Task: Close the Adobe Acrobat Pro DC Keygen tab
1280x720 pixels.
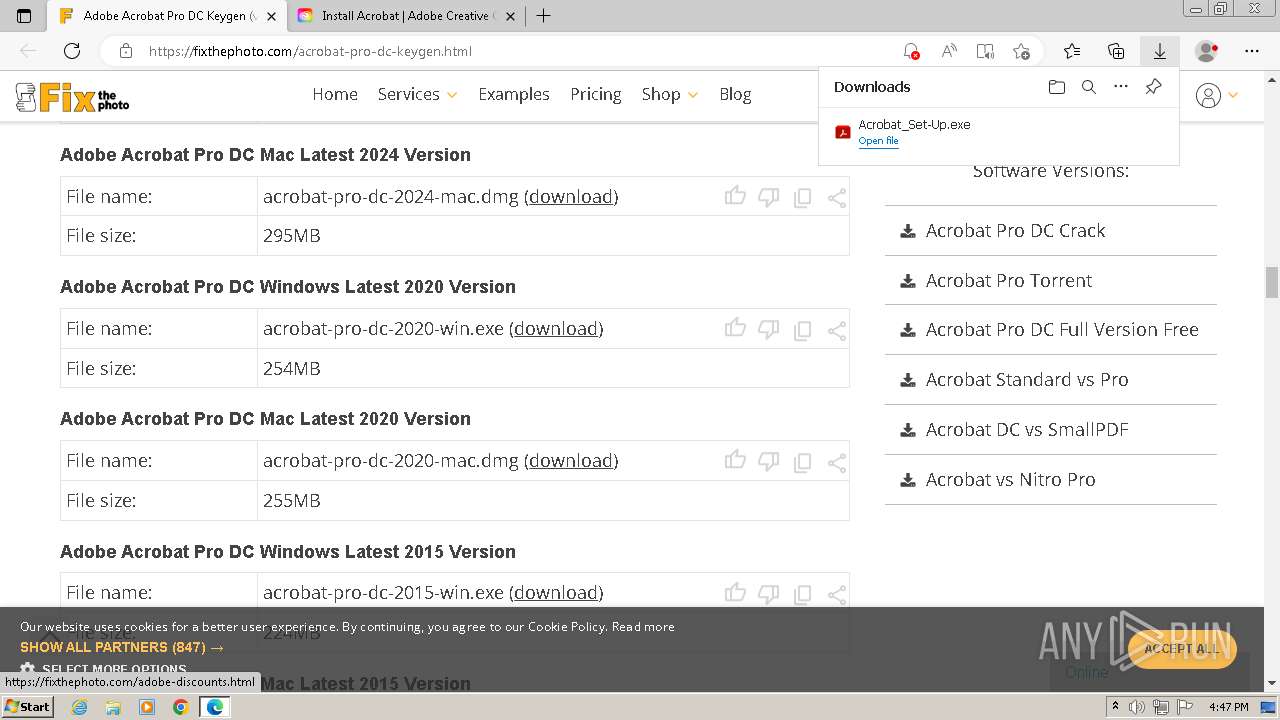Action: click(x=271, y=16)
